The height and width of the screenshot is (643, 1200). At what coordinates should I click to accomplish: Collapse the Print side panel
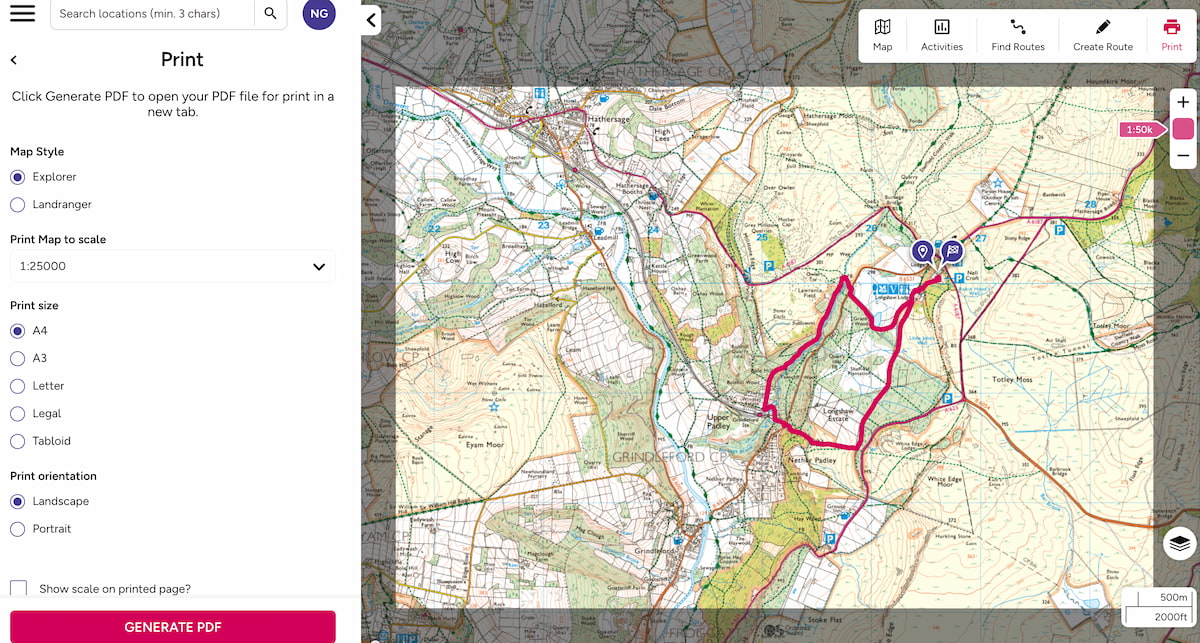pos(371,19)
